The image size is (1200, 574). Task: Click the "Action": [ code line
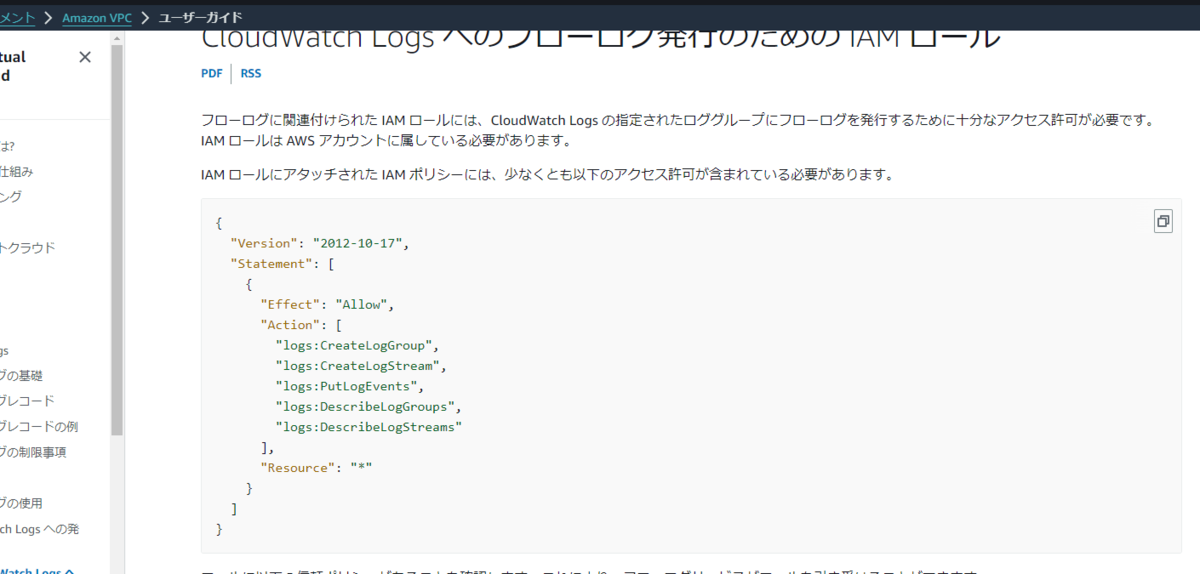pyautogui.click(x=301, y=325)
